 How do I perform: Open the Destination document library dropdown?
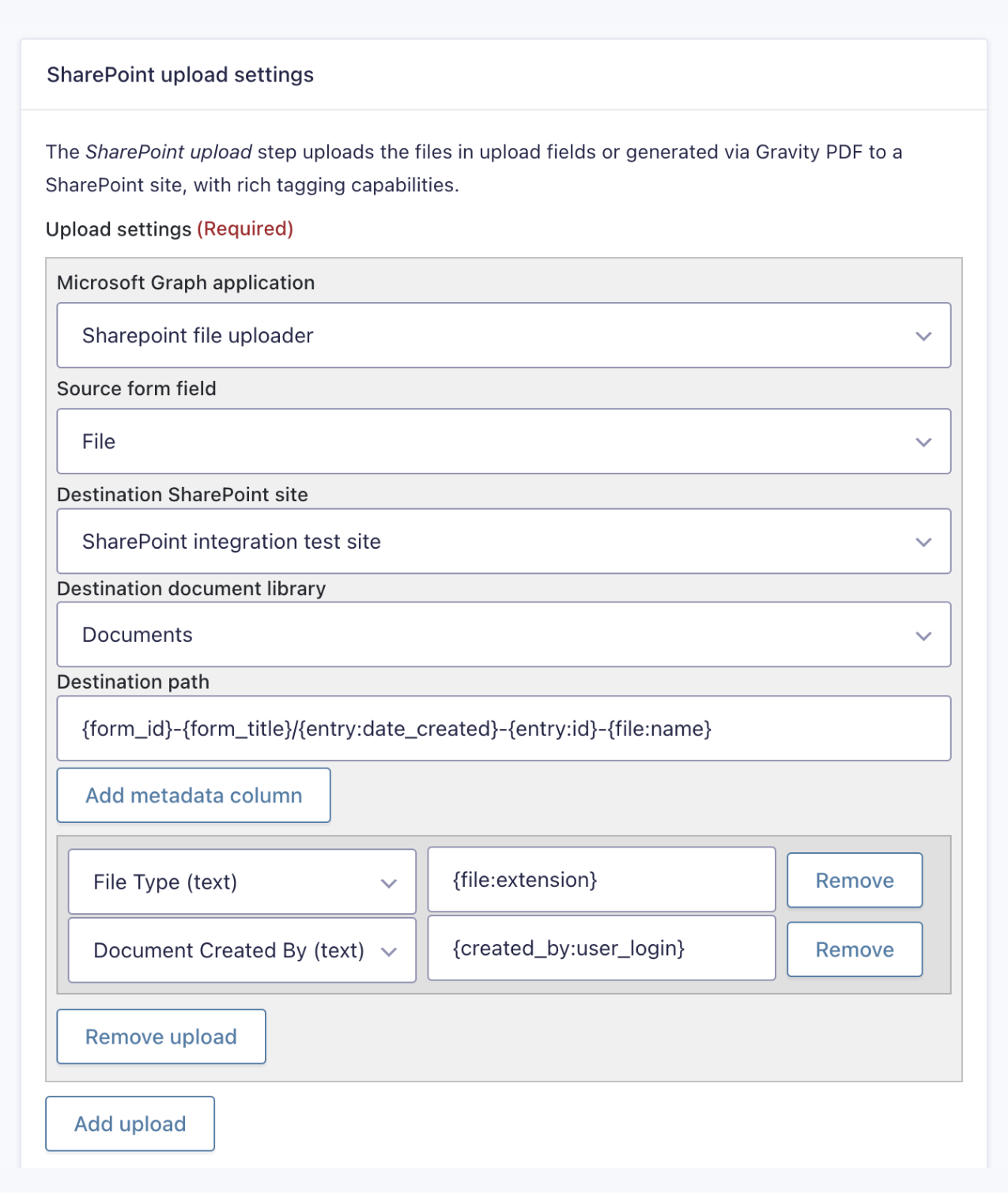point(504,634)
